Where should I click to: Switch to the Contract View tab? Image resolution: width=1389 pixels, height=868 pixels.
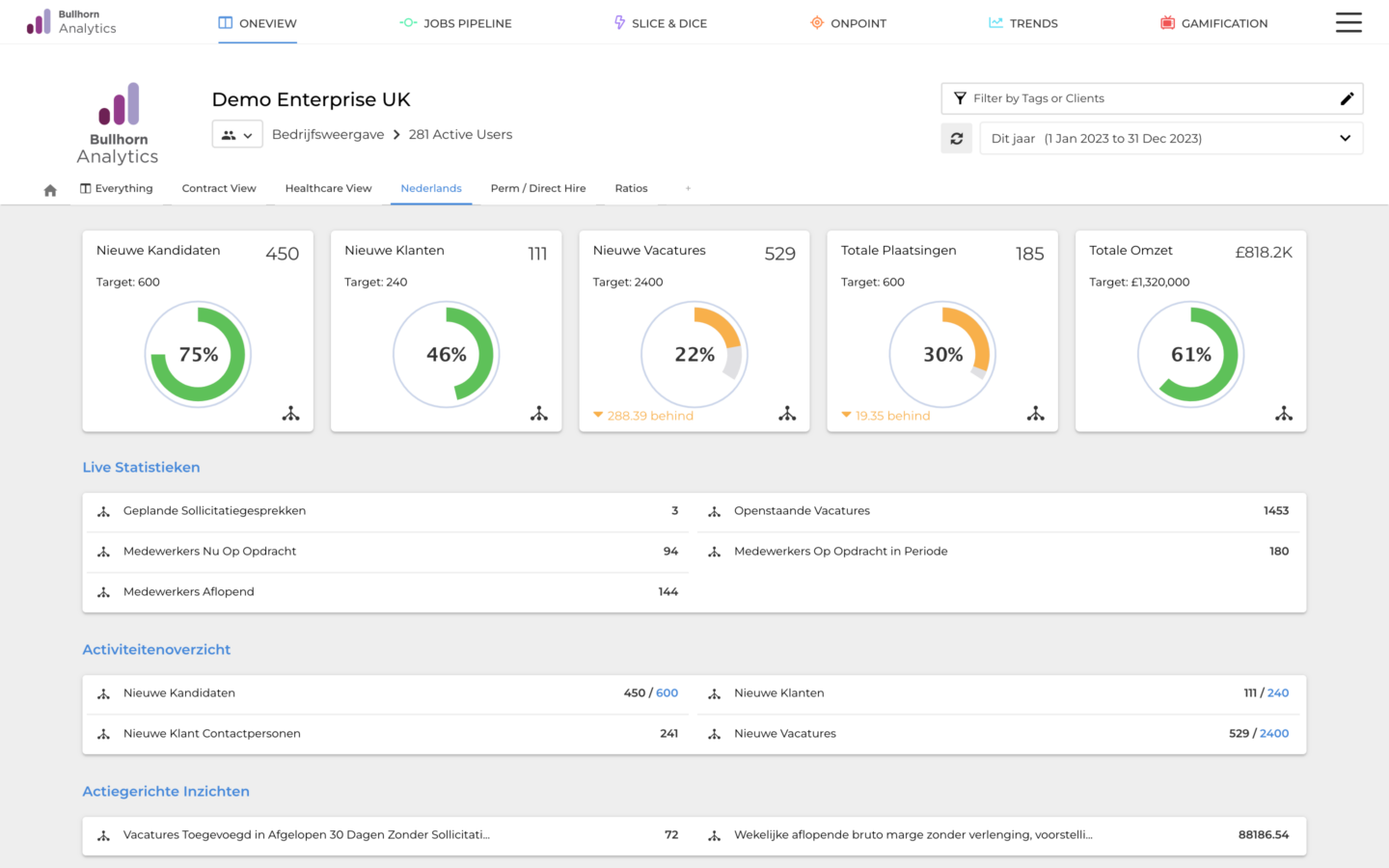pyautogui.click(x=219, y=188)
